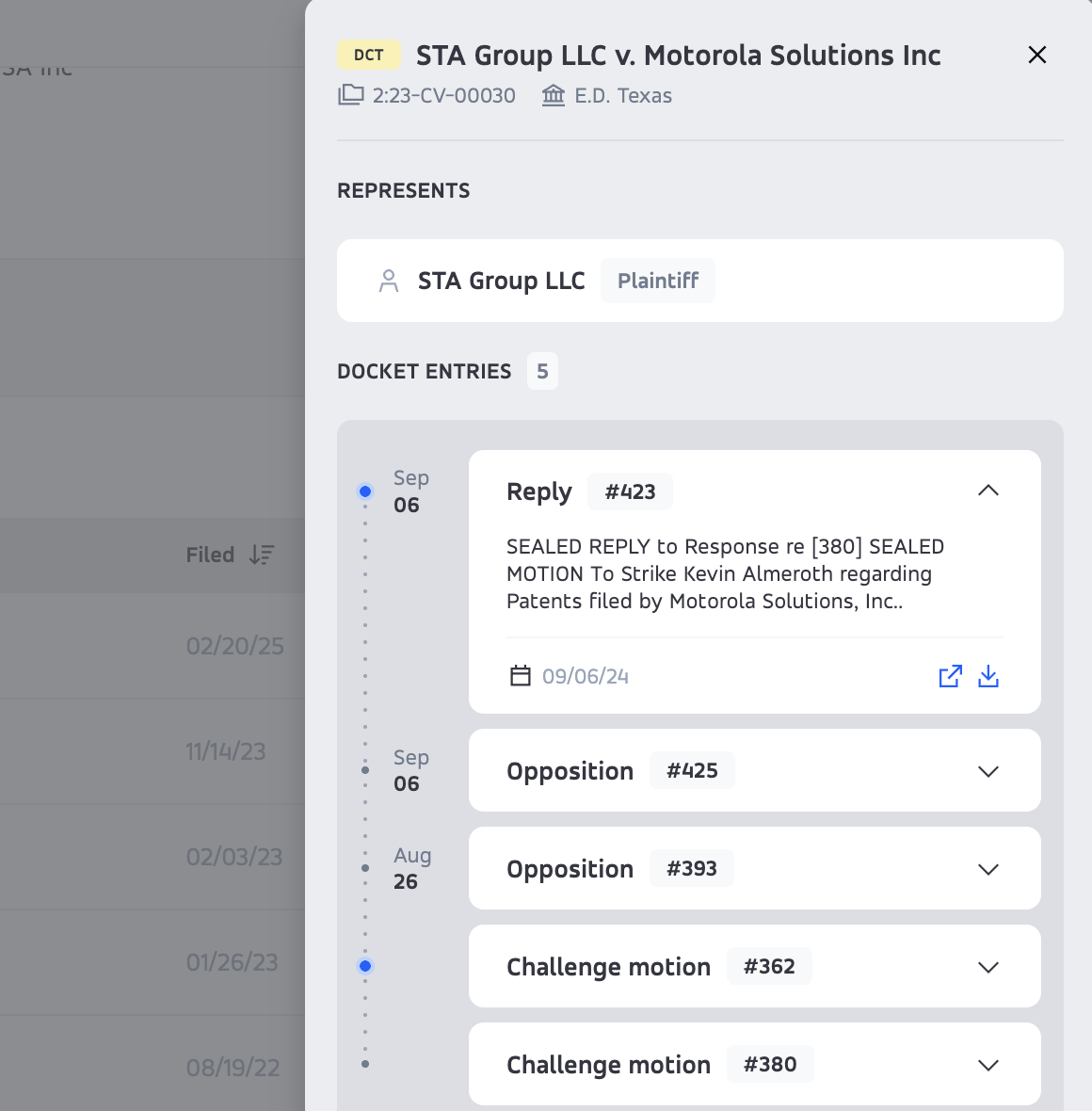Viewport: 1092px width, 1111px height.
Task: Select the timeline marker beside Challenge motion #362
Action: (365, 966)
